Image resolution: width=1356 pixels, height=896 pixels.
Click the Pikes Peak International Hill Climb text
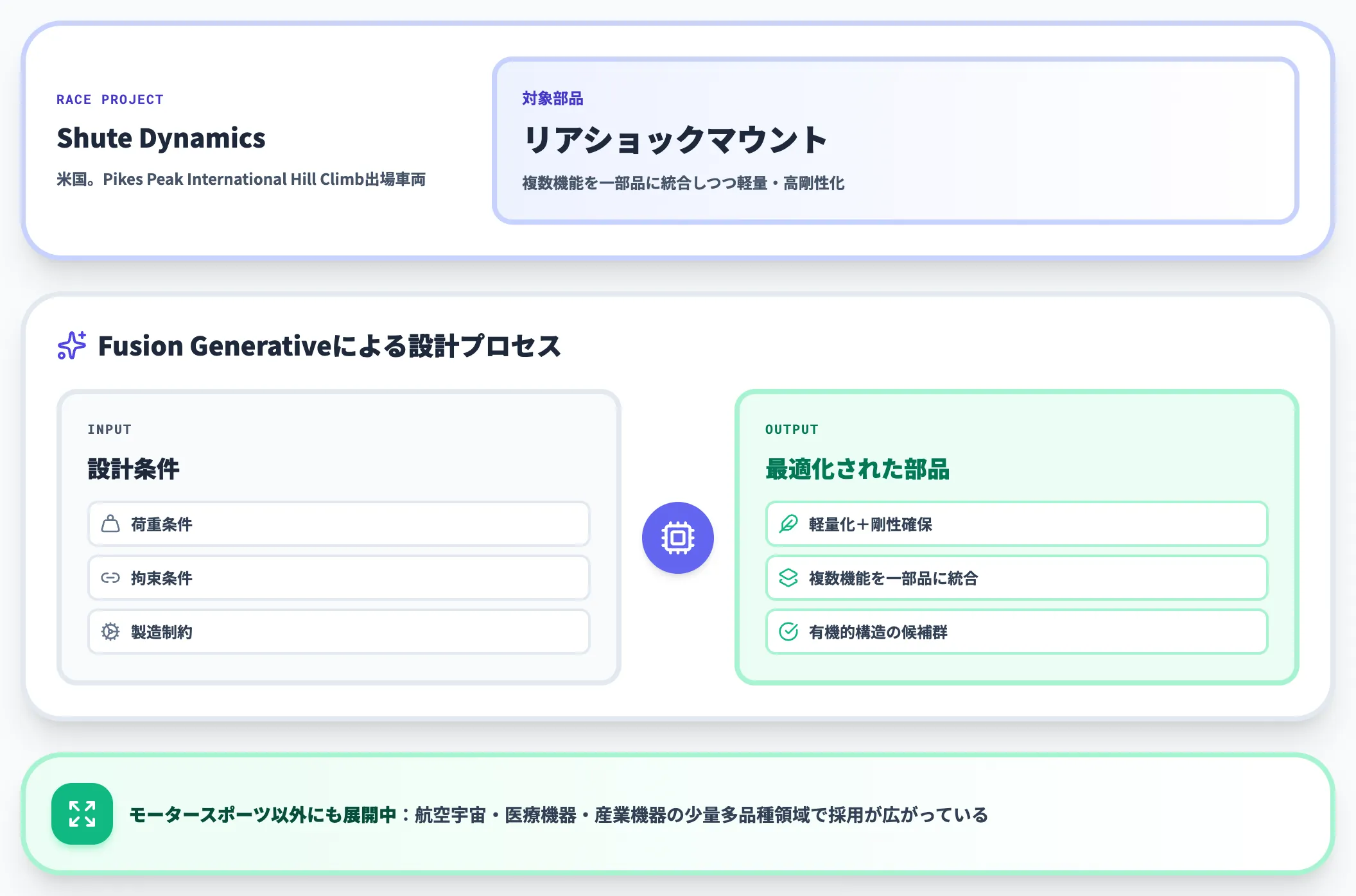234,179
